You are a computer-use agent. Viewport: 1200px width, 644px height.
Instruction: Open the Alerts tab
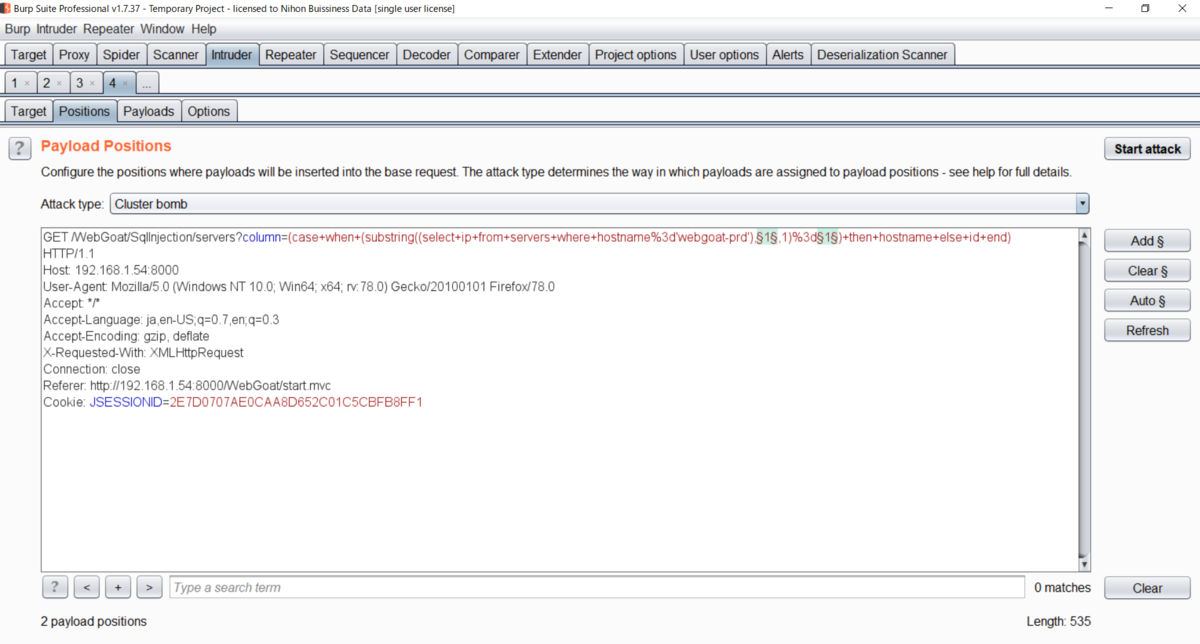pyautogui.click(x=788, y=54)
